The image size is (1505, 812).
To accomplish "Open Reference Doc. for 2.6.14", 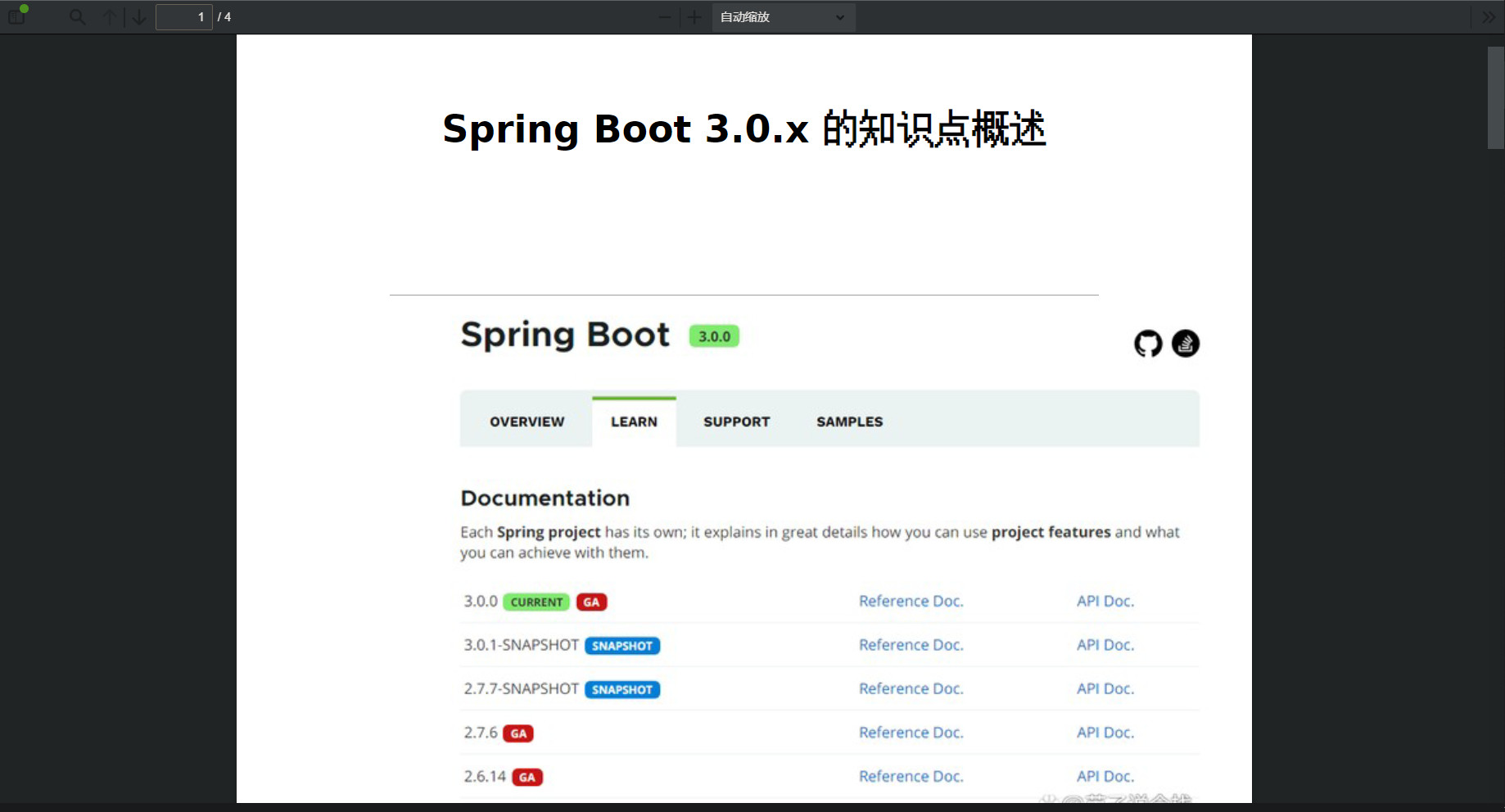I will click(x=911, y=776).
